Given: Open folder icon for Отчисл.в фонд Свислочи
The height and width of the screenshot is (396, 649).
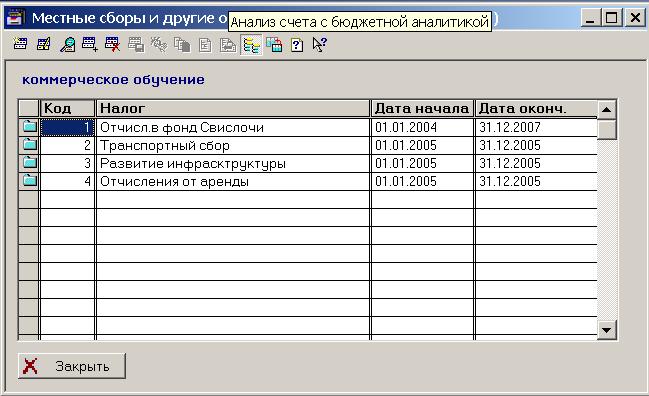Looking at the screenshot, I should click(30, 126).
